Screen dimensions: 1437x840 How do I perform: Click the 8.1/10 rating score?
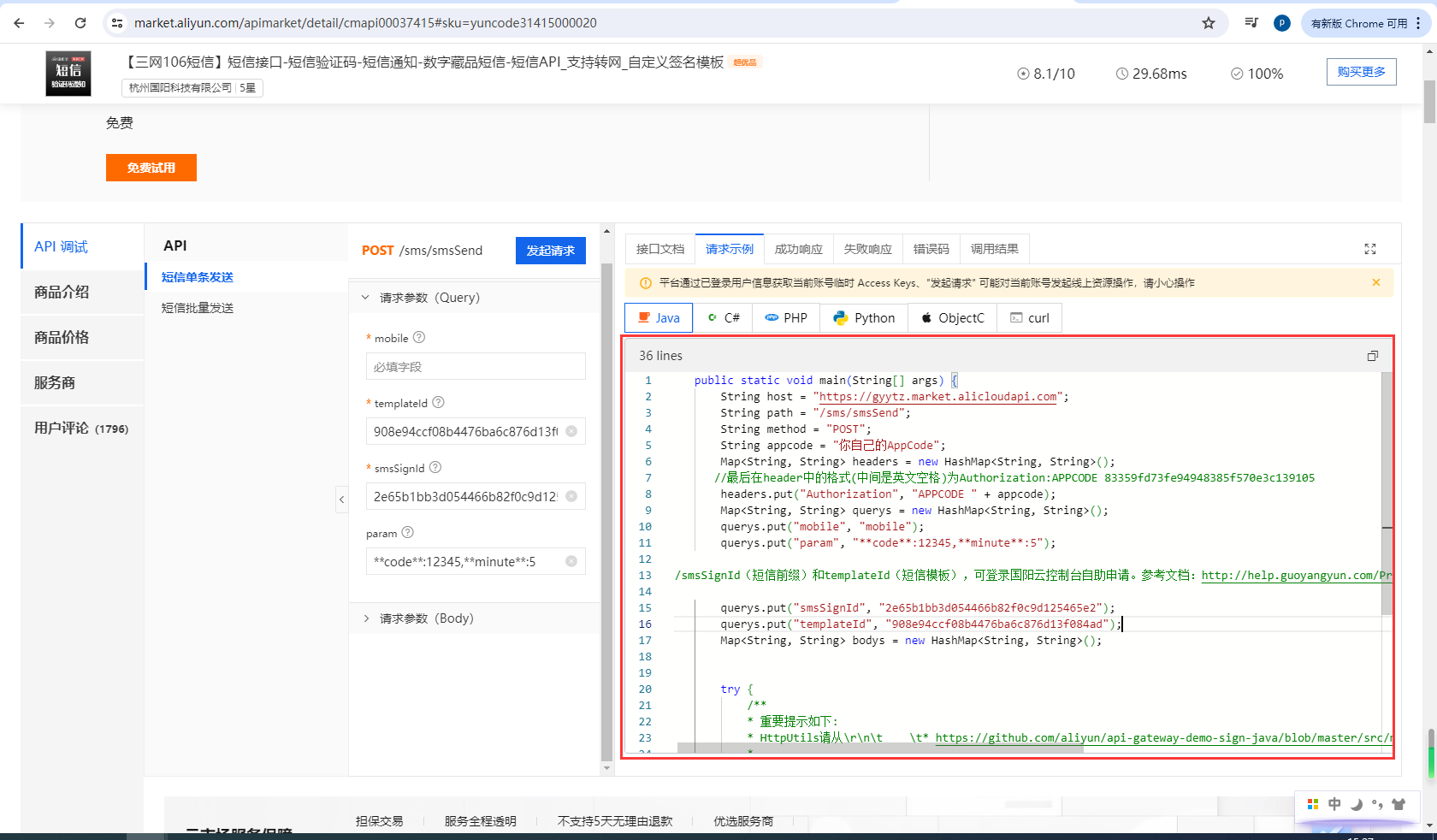pyautogui.click(x=1046, y=74)
